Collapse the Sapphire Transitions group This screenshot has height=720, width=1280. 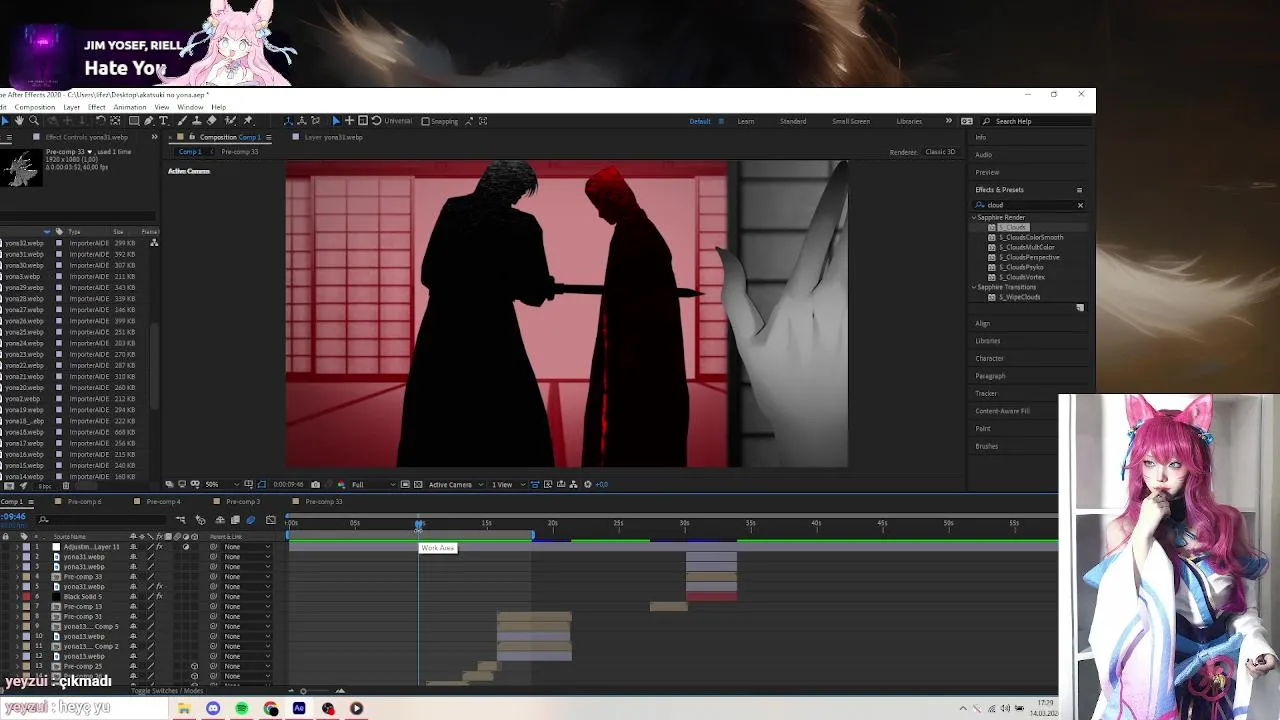point(974,288)
